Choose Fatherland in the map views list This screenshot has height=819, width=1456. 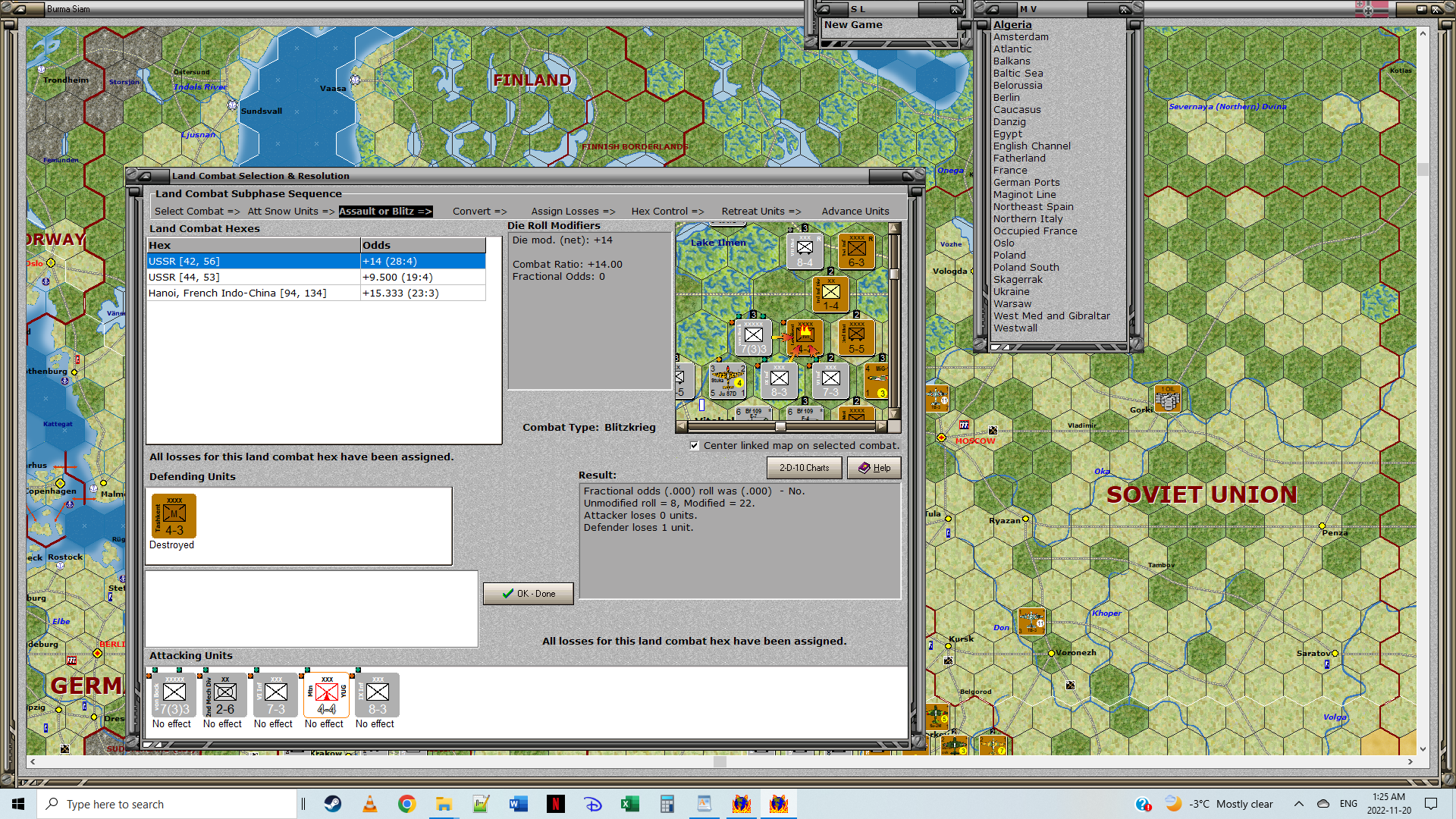coord(1018,158)
